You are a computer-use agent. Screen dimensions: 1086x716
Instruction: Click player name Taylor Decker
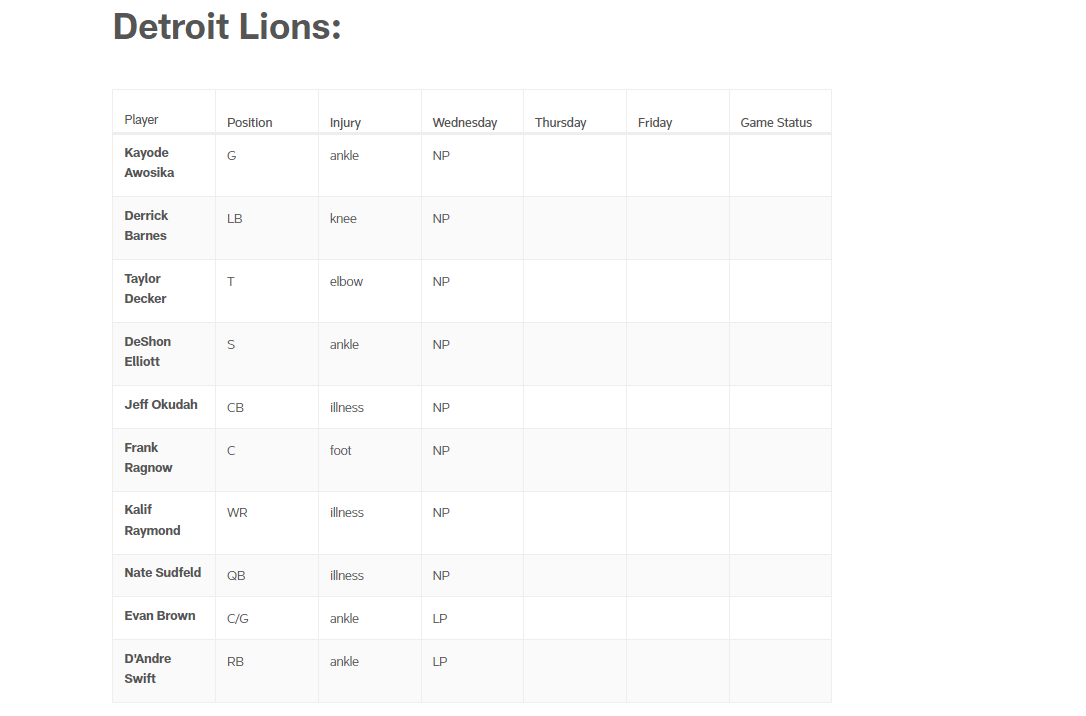(145, 289)
